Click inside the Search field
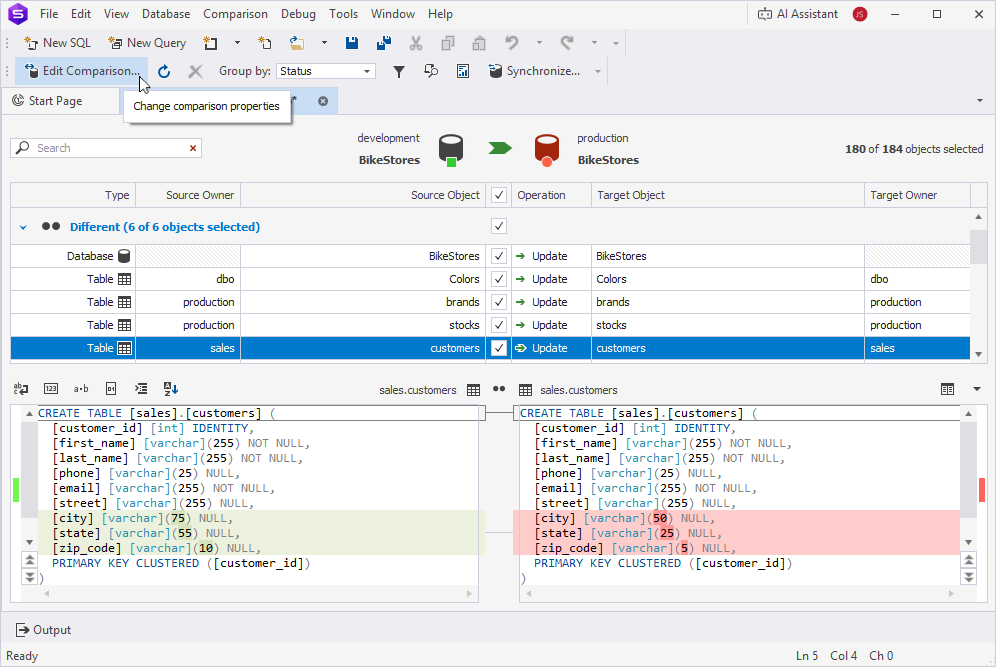 [100, 146]
